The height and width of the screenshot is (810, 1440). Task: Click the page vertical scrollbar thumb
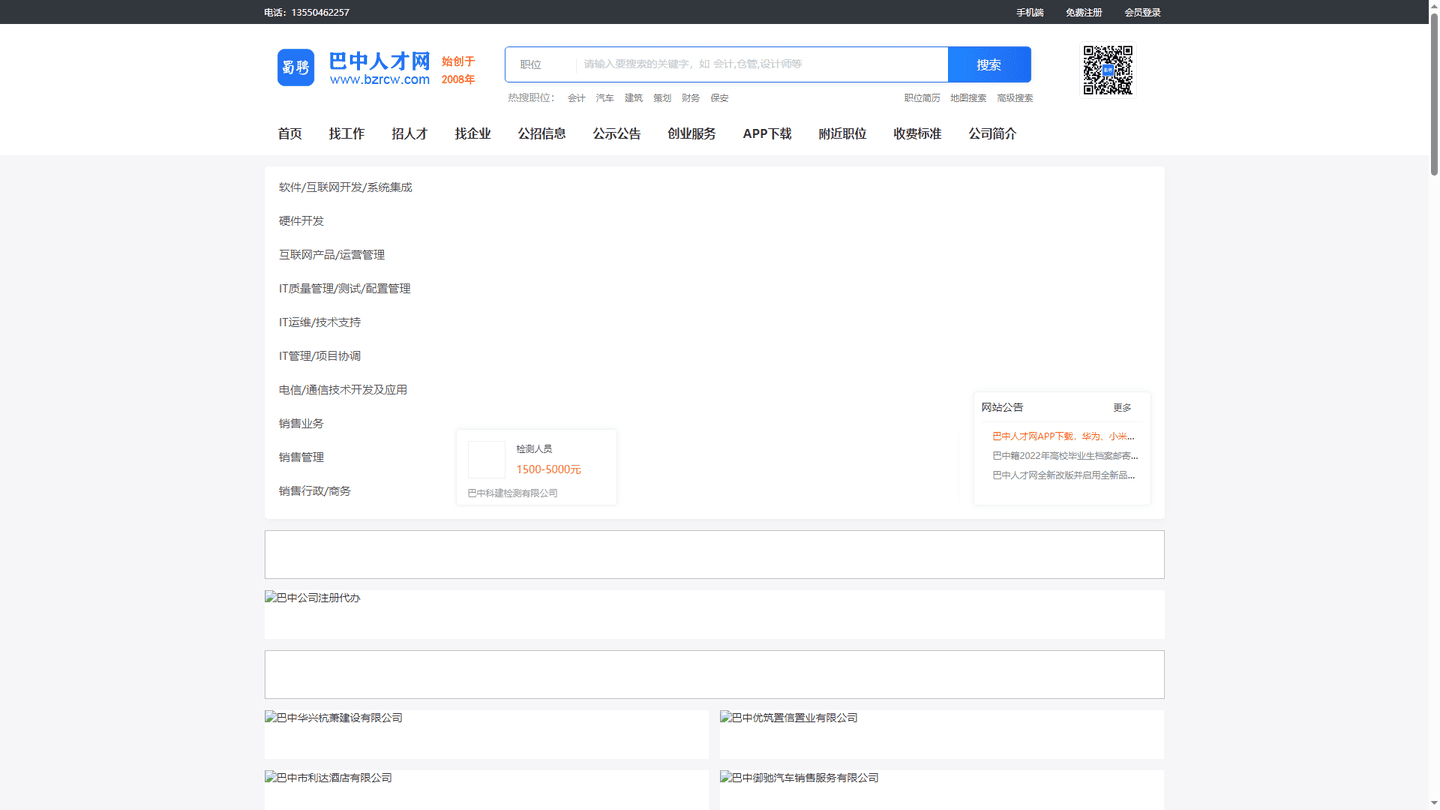(1434, 95)
